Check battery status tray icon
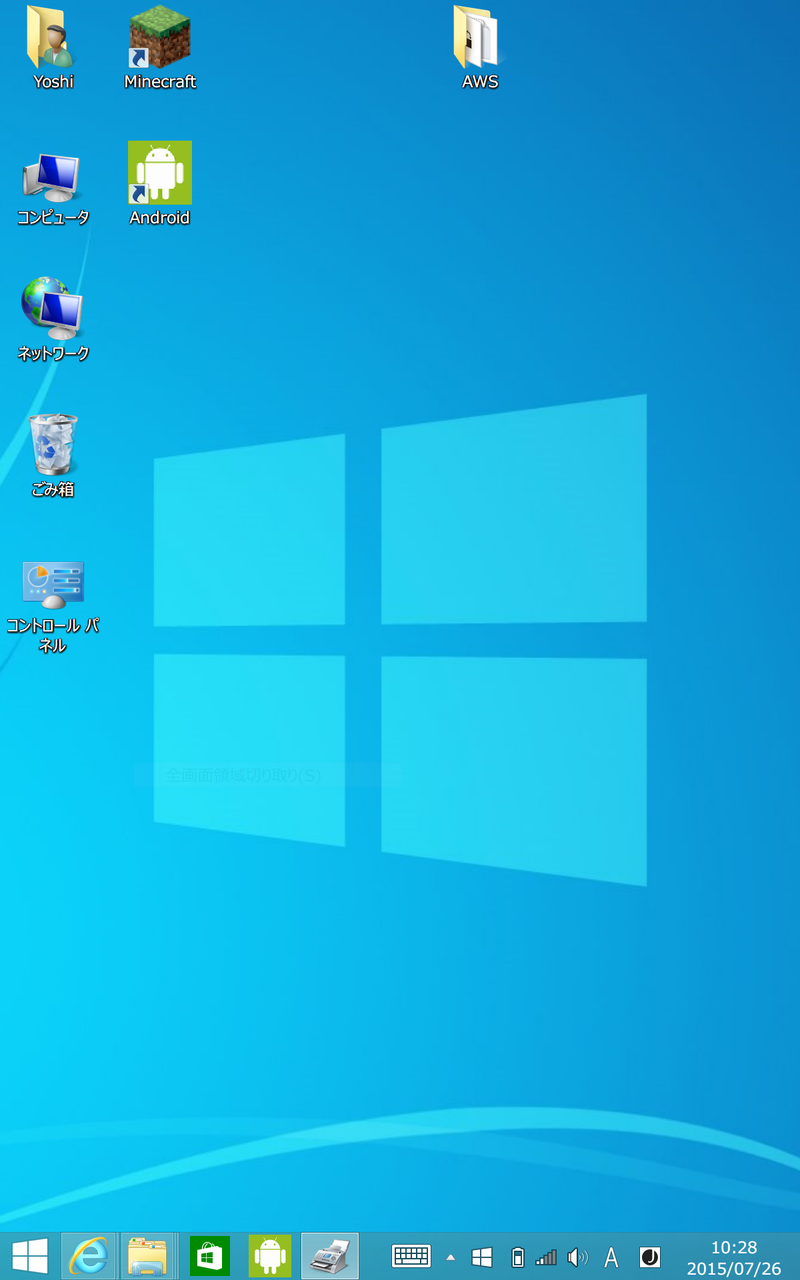This screenshot has width=800, height=1280. point(517,1257)
